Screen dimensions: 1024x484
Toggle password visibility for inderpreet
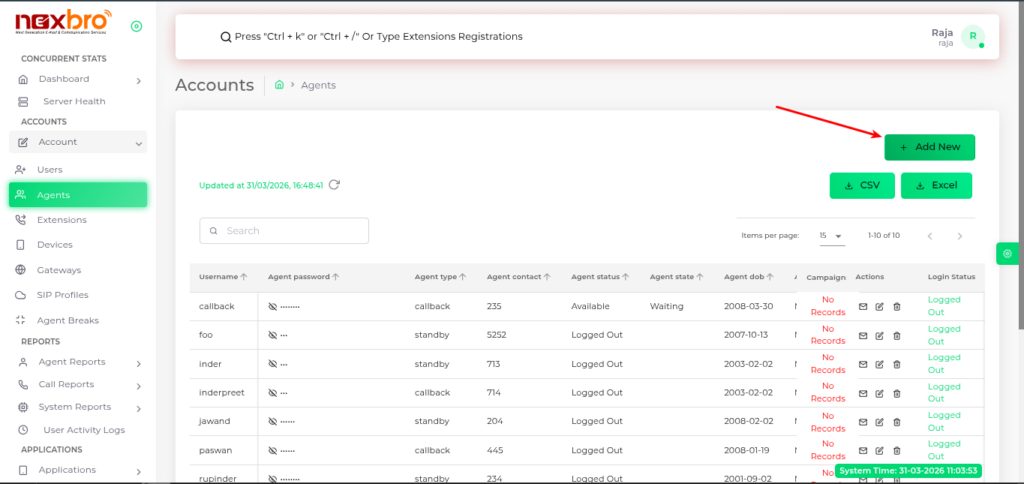point(273,393)
